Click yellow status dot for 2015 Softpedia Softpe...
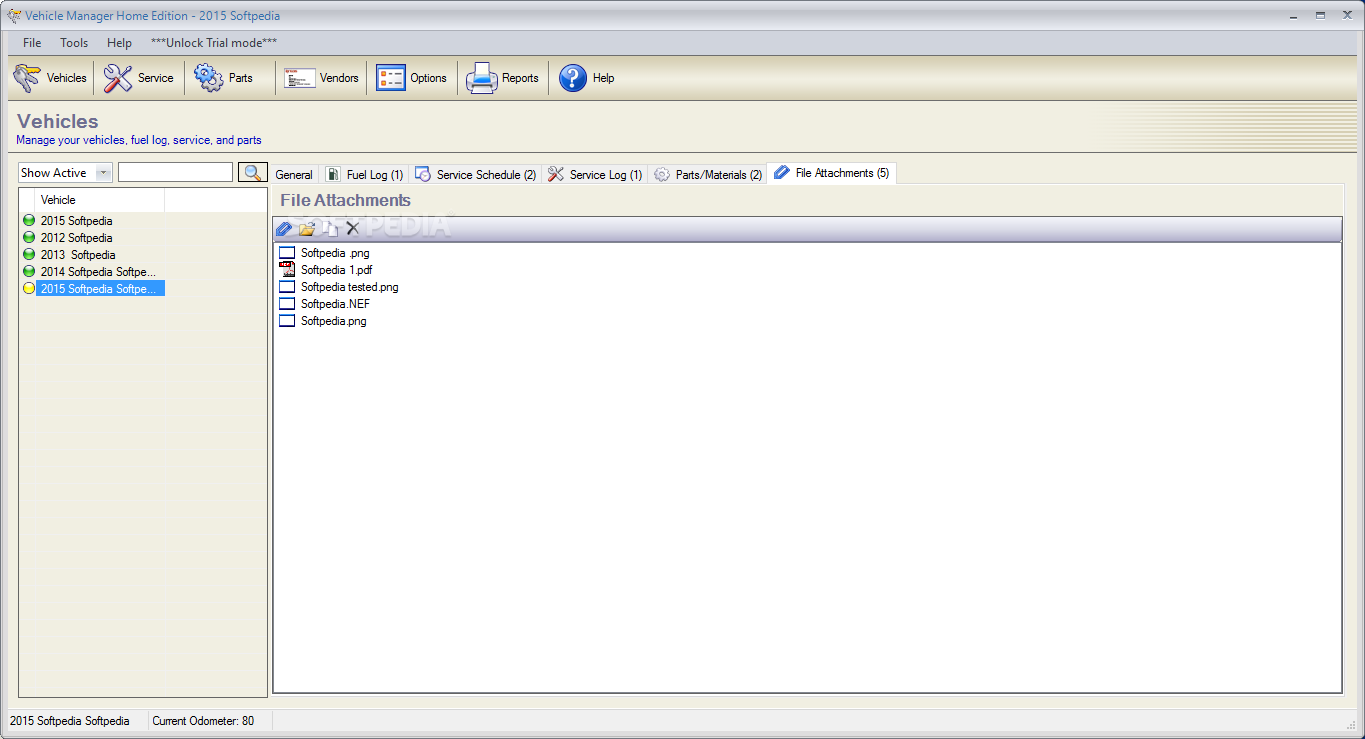The width and height of the screenshot is (1365, 739). 28,289
